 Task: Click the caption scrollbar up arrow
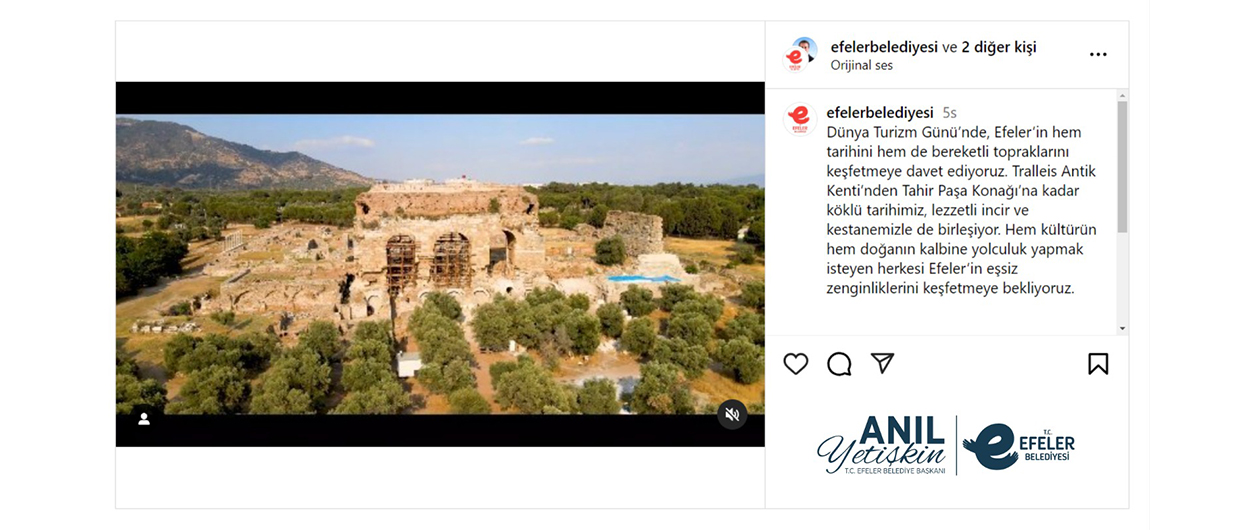(x=1122, y=95)
